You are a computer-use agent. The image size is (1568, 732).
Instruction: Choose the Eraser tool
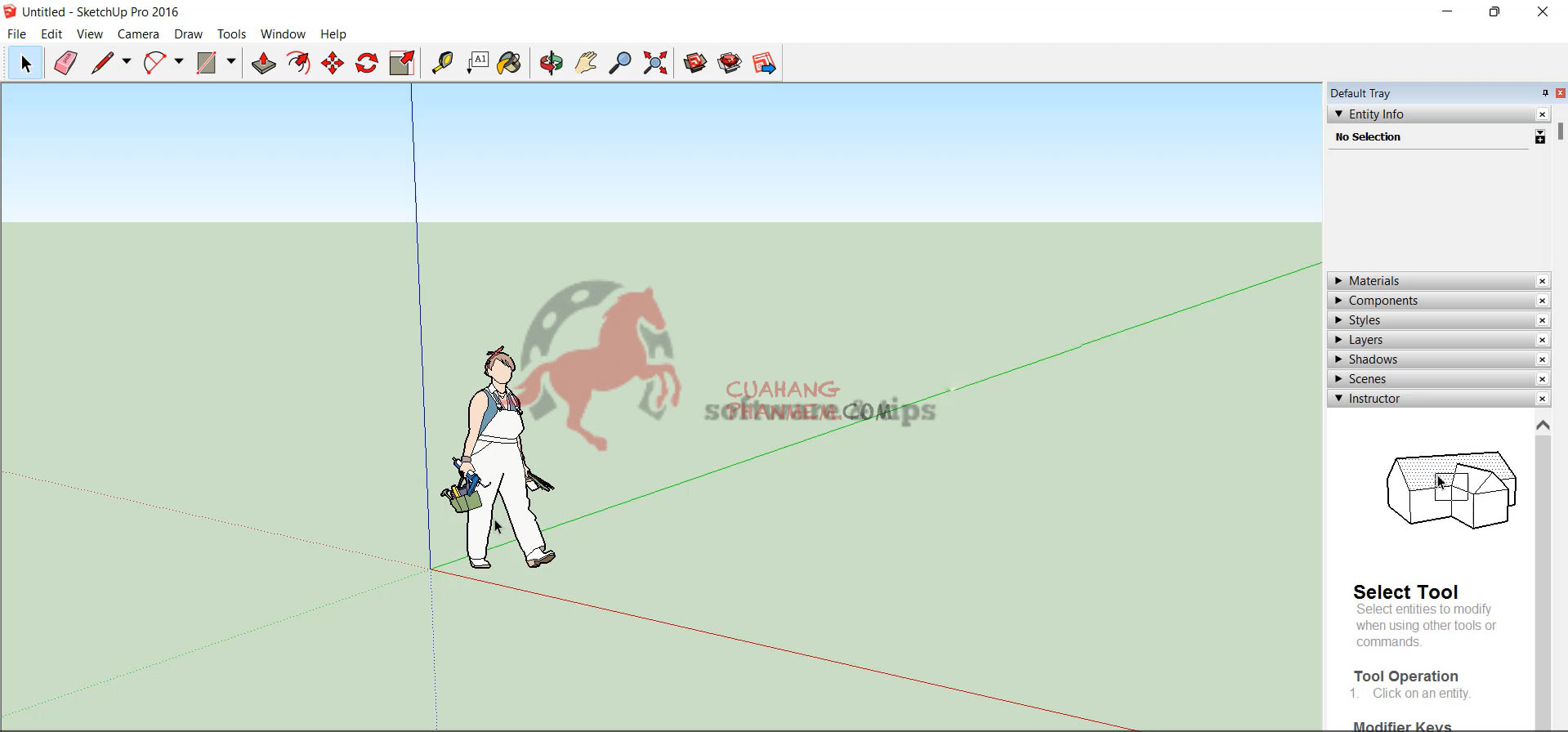pos(65,63)
